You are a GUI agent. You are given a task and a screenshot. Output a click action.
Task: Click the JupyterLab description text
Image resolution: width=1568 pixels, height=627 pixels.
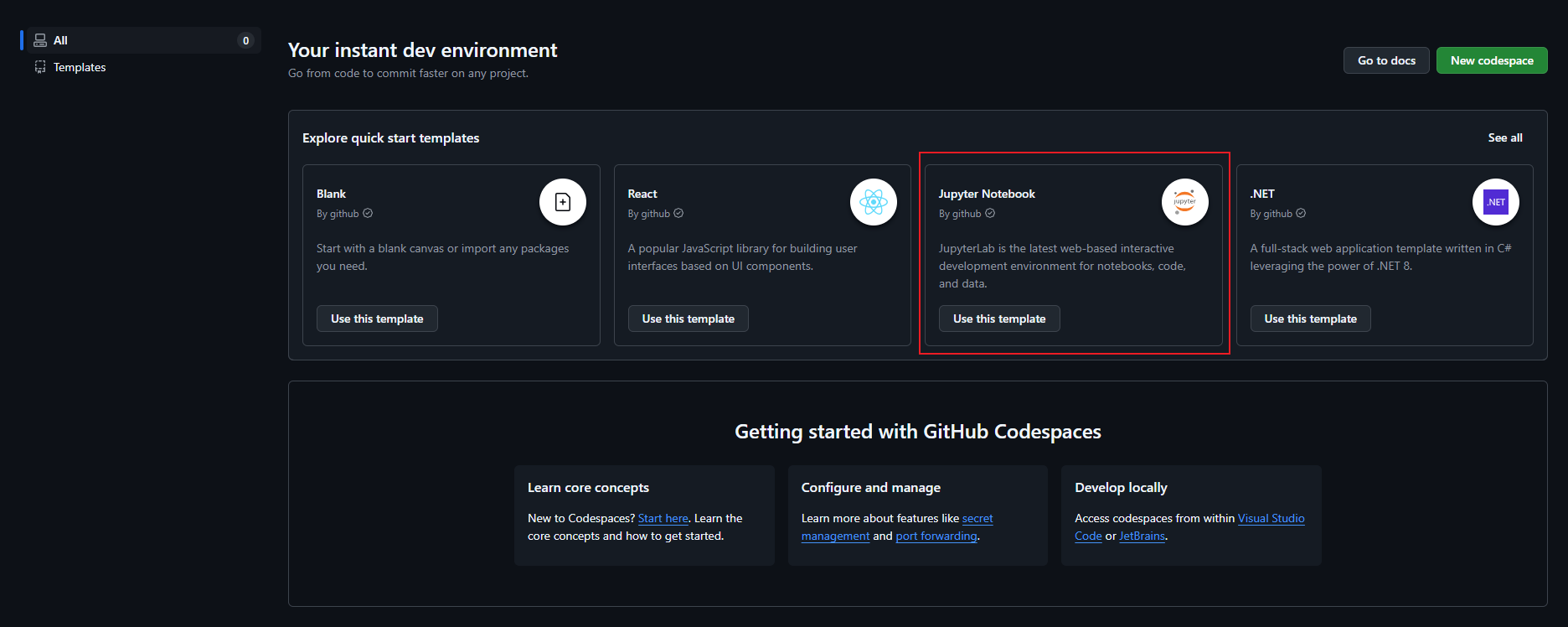(1062, 266)
